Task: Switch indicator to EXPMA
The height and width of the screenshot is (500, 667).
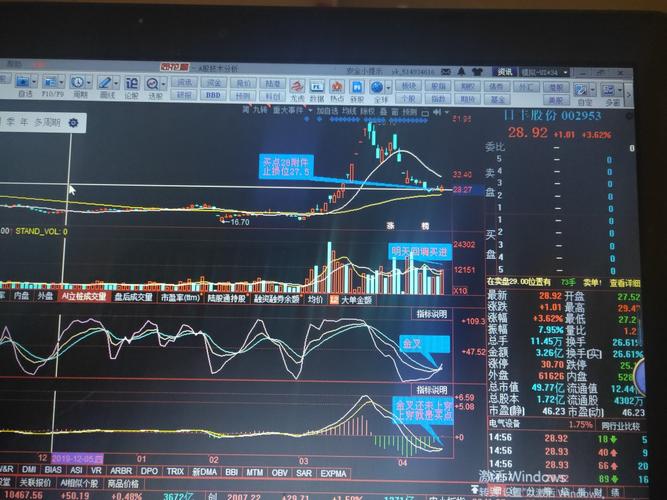Action: click(333, 473)
